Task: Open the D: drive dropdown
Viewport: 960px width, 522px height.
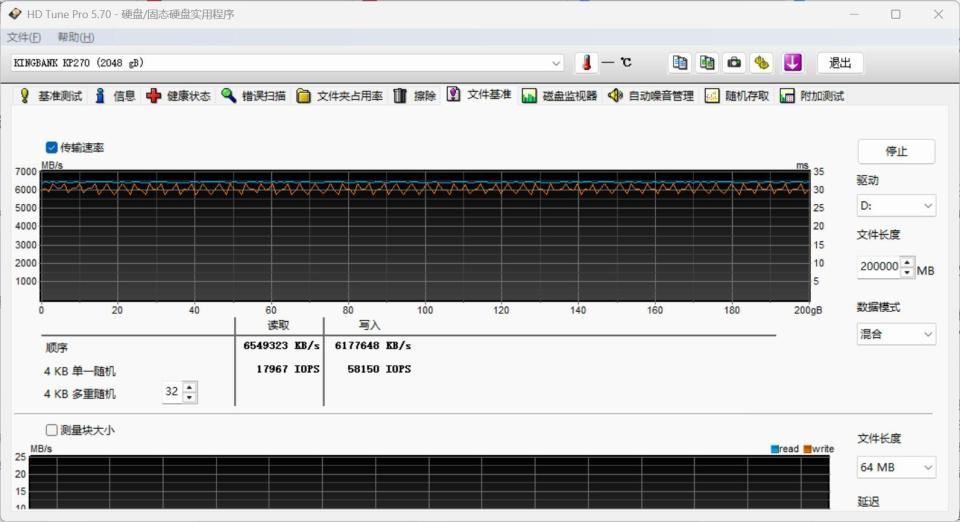Action: pos(896,206)
